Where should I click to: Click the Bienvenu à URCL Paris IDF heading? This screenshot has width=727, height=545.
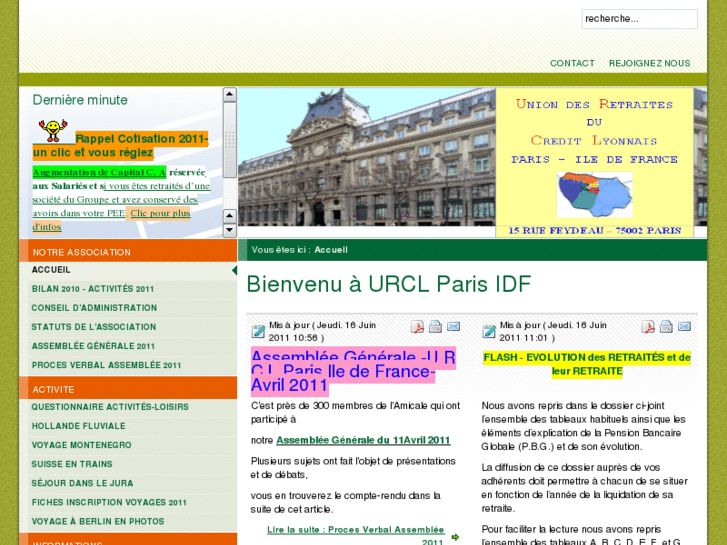389,284
